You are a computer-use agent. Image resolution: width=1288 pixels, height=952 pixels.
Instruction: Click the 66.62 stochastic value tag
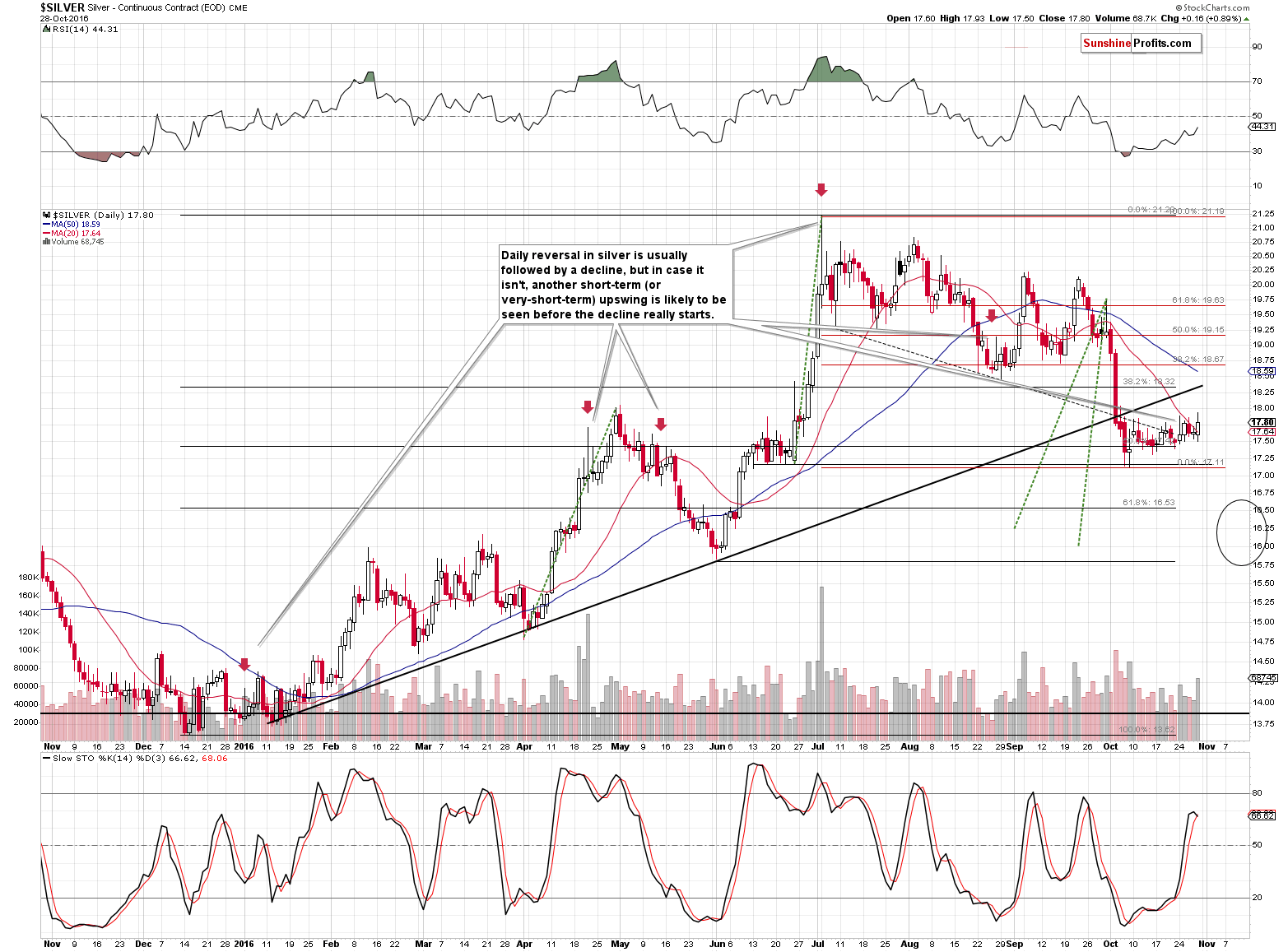coord(1263,815)
